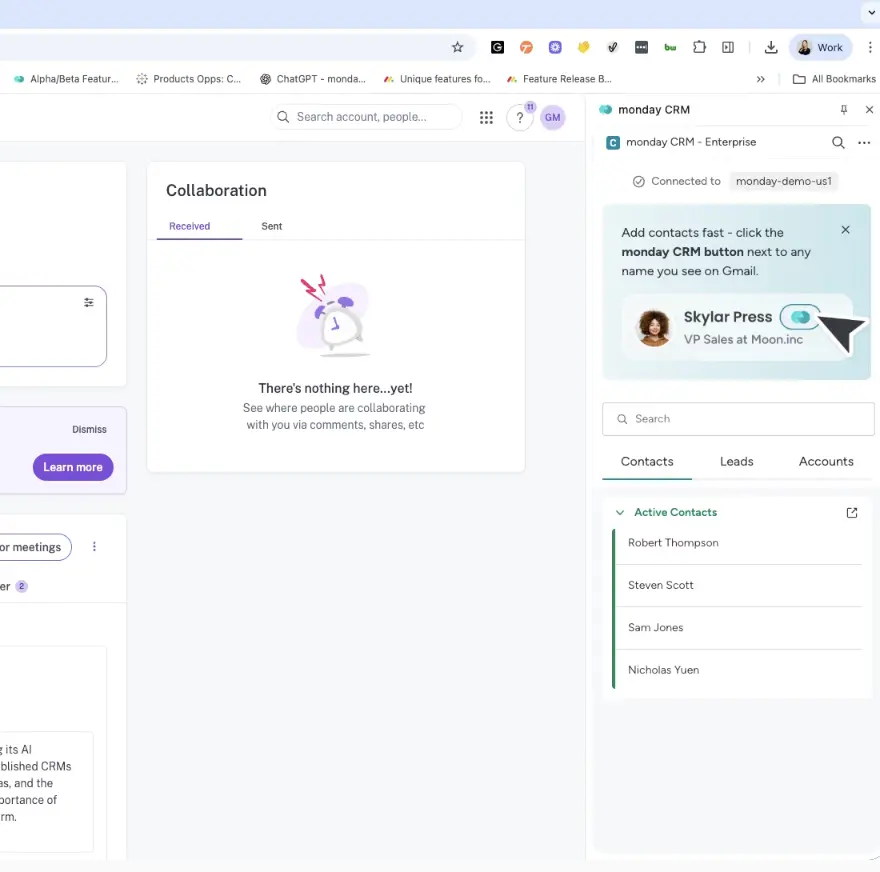Open the Work profile button
The width and height of the screenshot is (880, 872).
click(821, 47)
